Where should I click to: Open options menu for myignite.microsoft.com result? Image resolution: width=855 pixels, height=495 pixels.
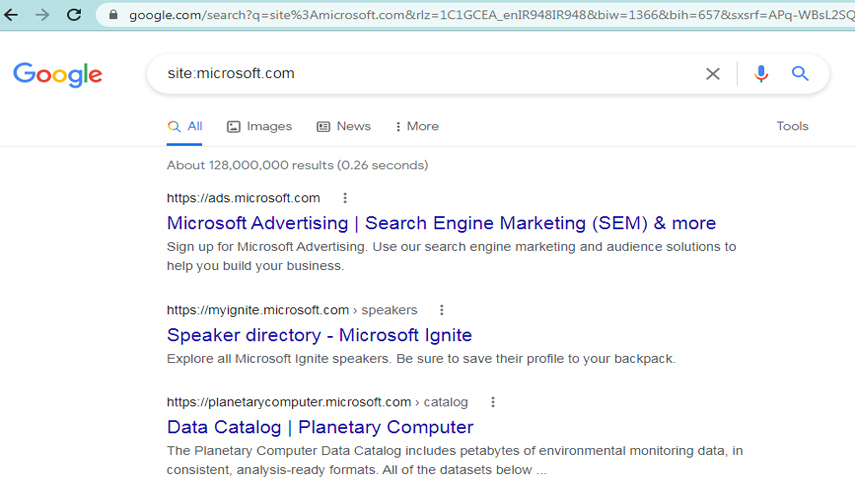click(442, 310)
